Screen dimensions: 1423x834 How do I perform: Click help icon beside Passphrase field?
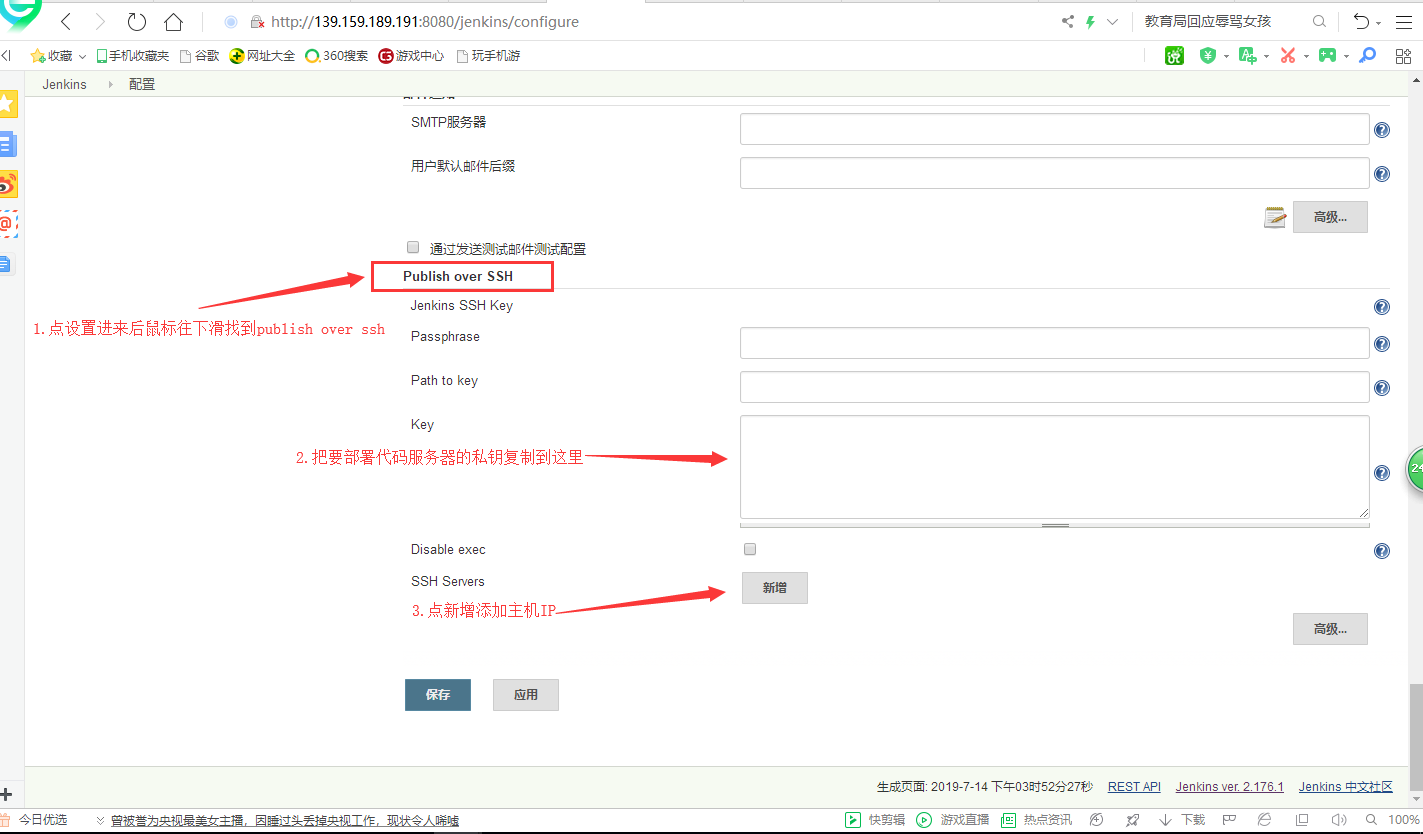[1382, 344]
